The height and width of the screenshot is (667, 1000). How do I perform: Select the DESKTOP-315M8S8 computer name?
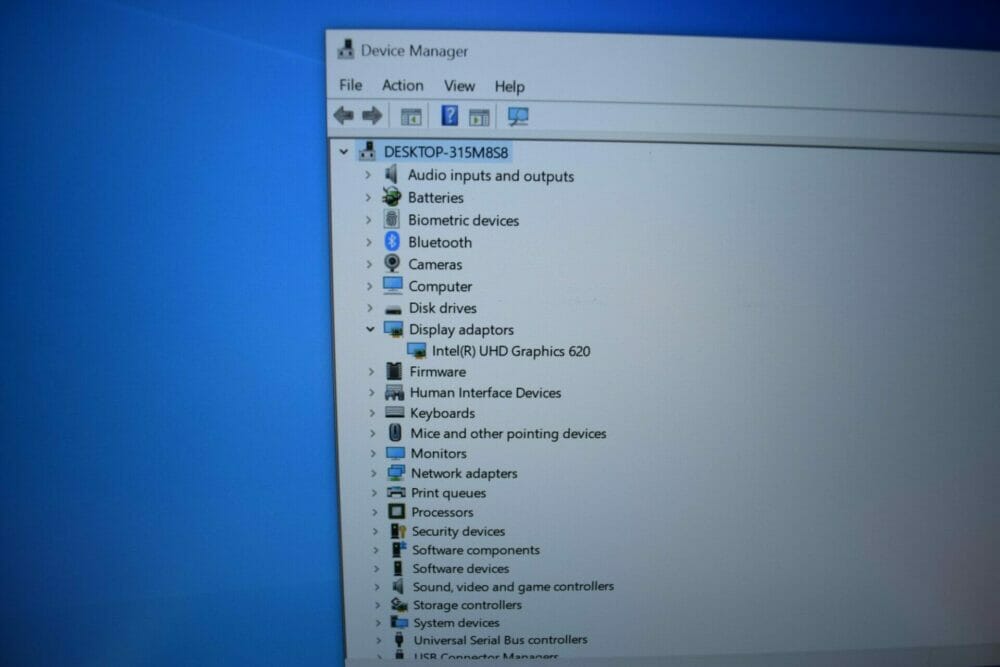[446, 152]
